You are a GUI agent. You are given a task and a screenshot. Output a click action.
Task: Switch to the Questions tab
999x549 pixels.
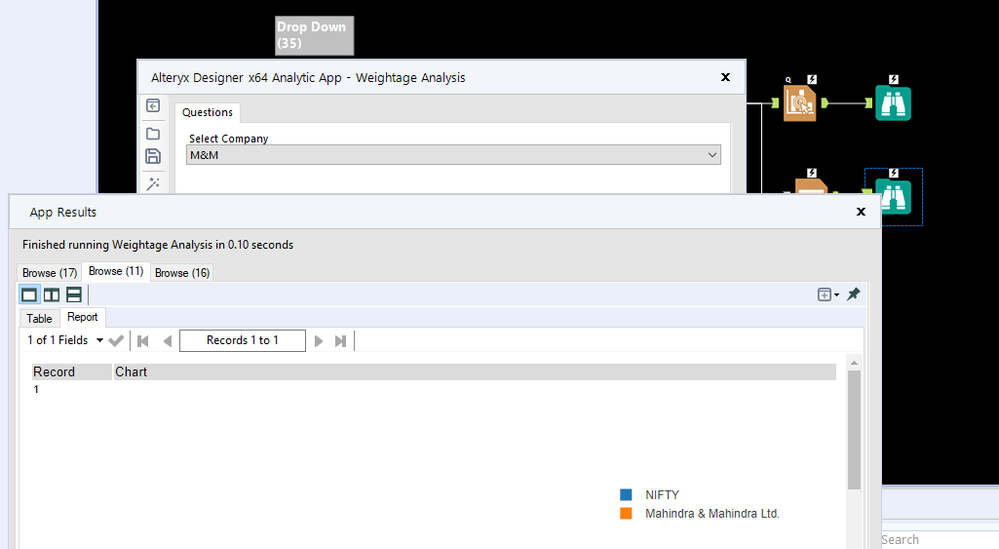point(207,112)
